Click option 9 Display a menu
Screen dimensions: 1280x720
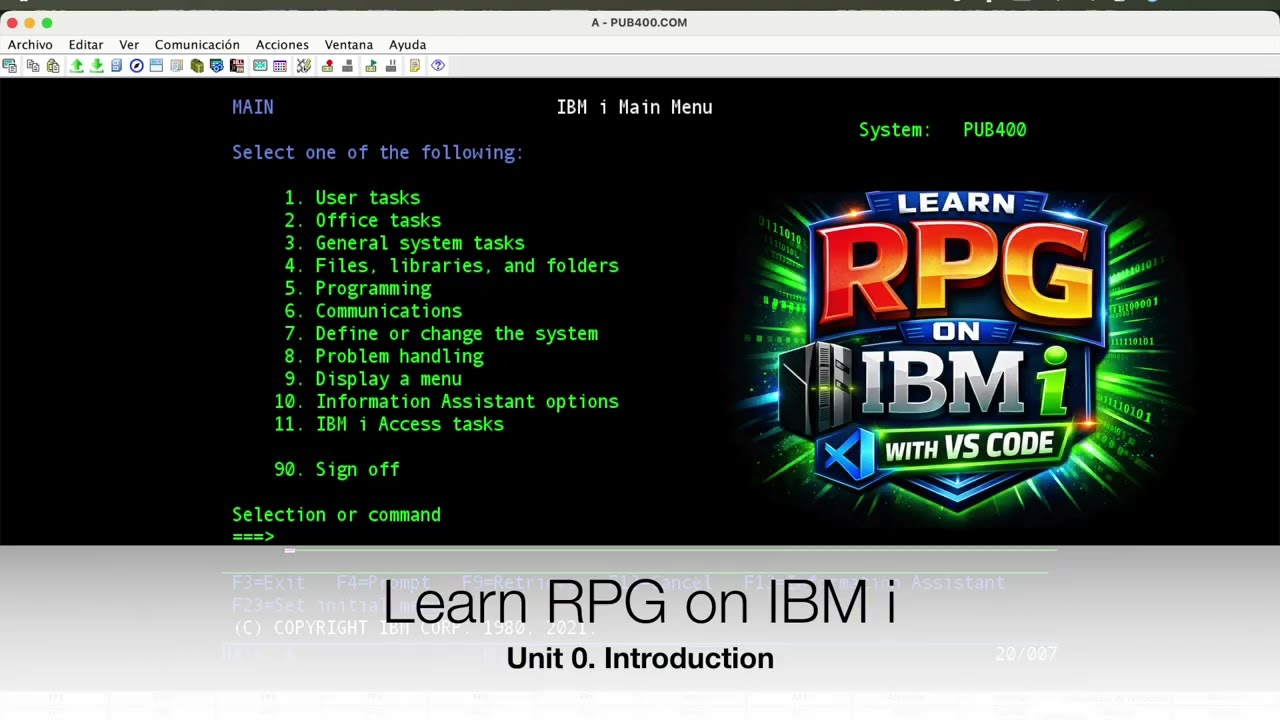[x=373, y=379]
